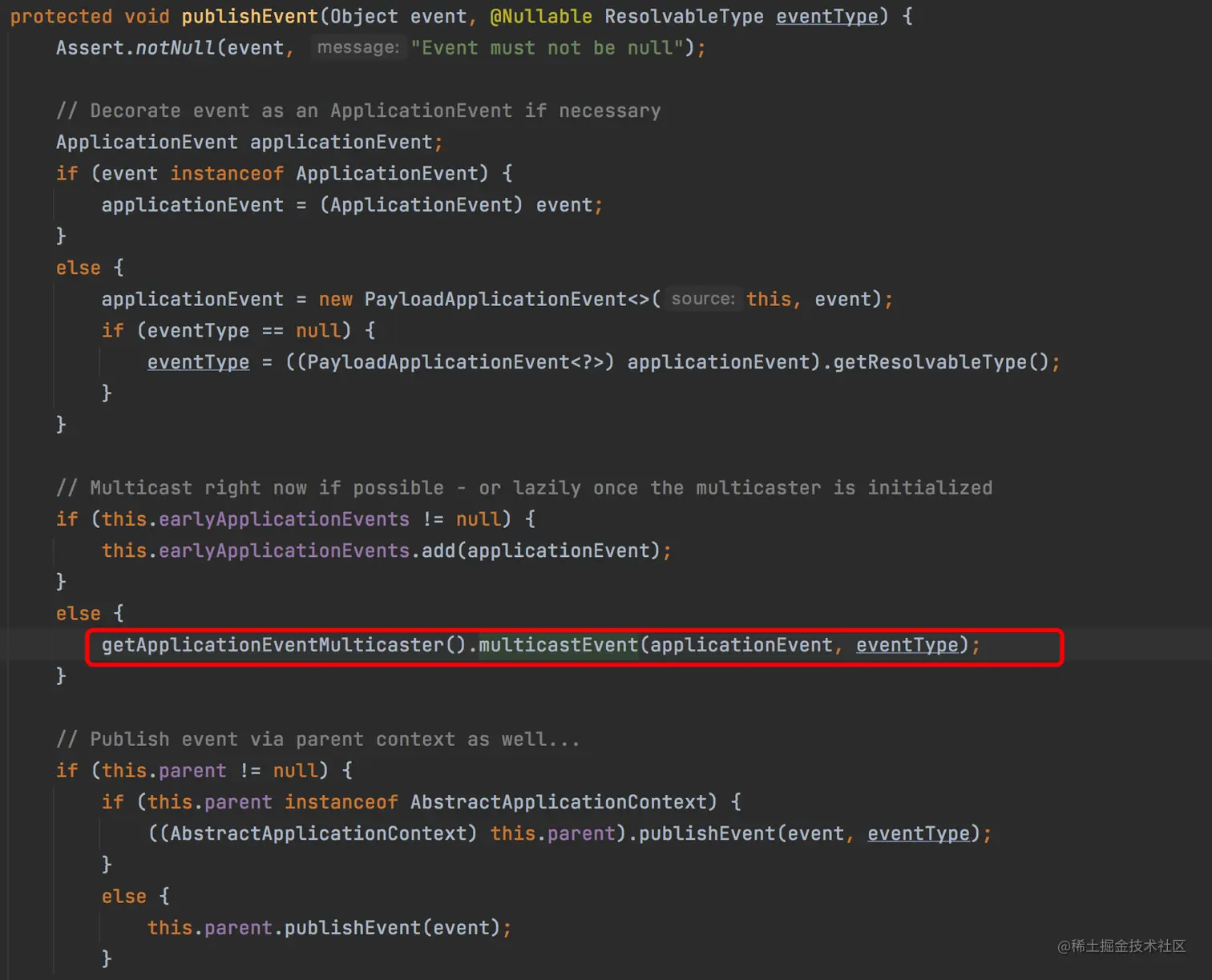Viewport: 1212px width, 980px height.
Task: Click getApplicationEventMulticaster() method call
Action: (x=284, y=645)
